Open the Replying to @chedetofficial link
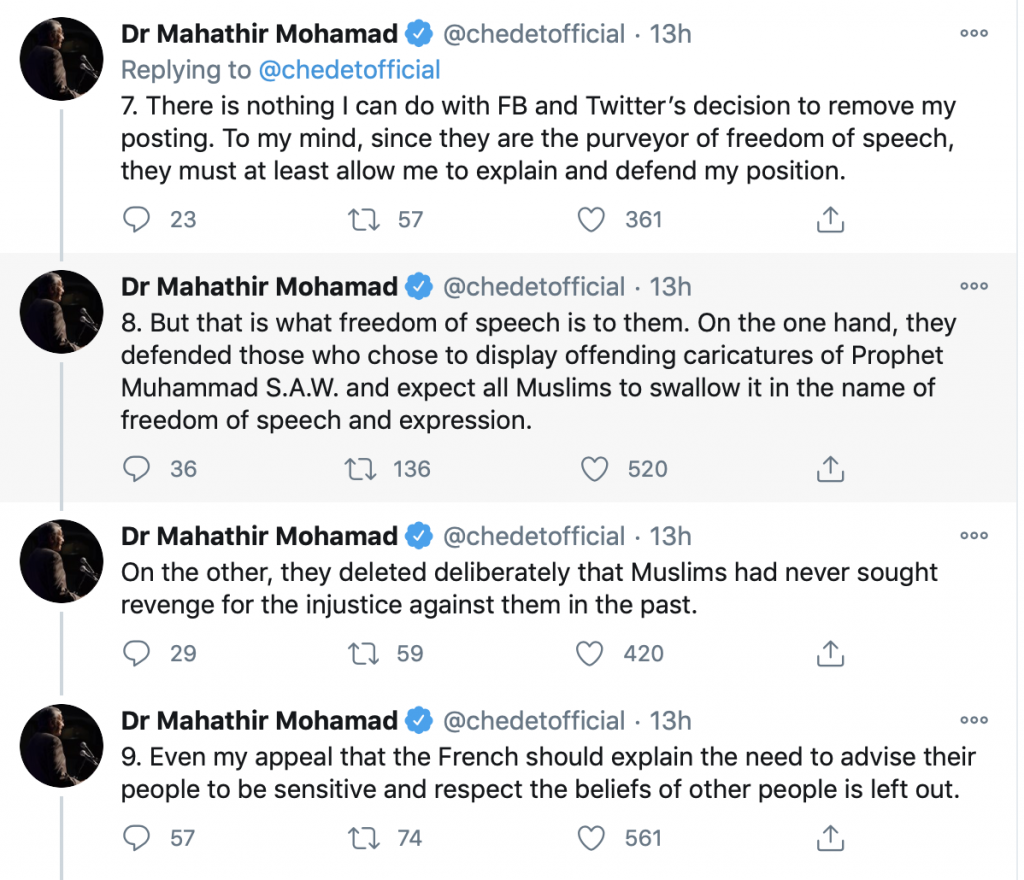The height and width of the screenshot is (880, 1024). coord(350,70)
